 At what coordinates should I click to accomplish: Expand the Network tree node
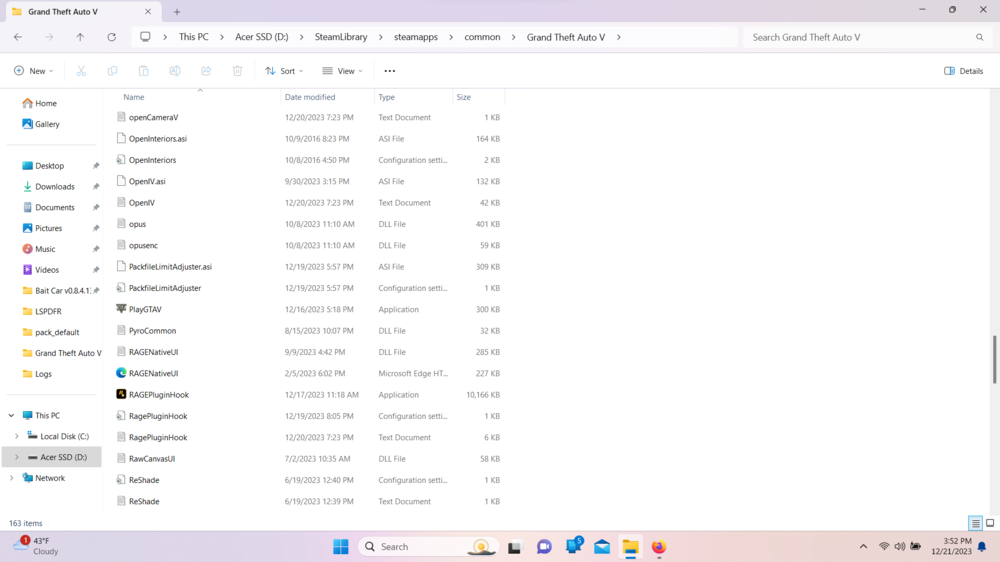[x=11, y=478]
